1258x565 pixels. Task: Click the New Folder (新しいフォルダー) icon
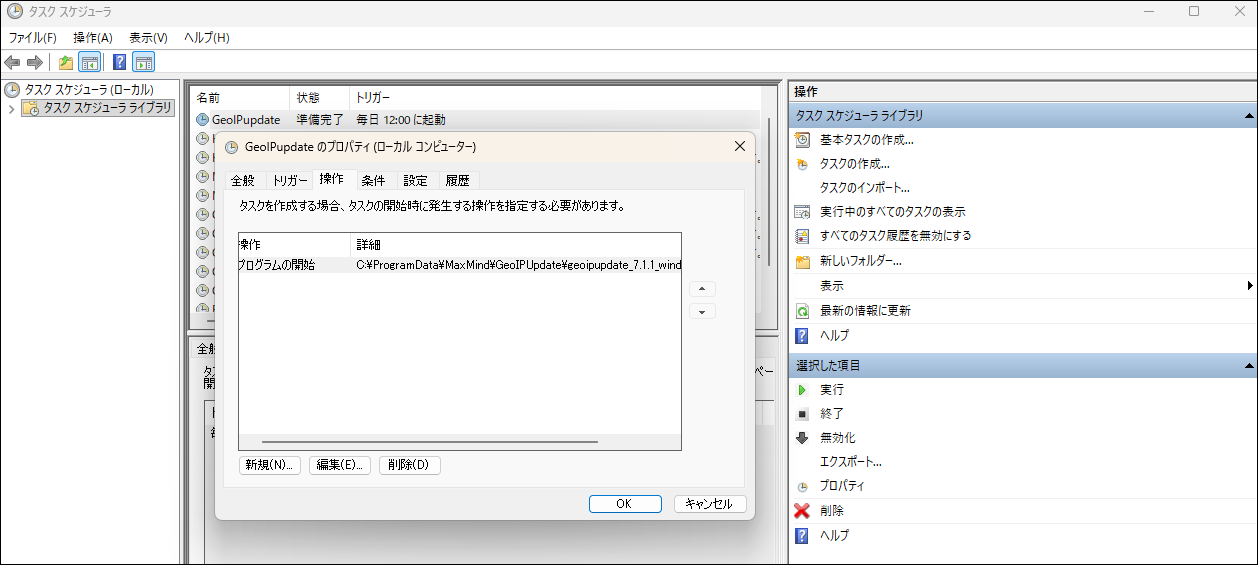(x=802, y=262)
